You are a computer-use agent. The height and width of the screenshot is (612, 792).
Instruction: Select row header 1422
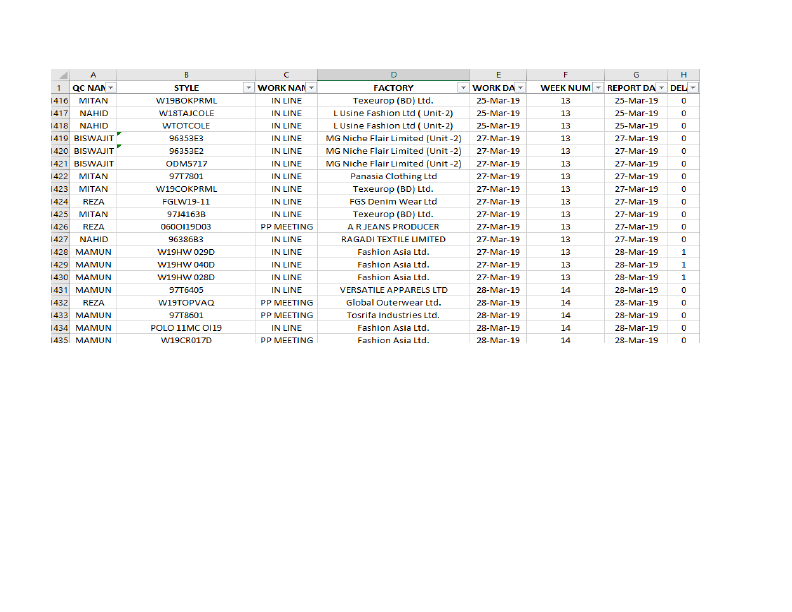[60, 176]
